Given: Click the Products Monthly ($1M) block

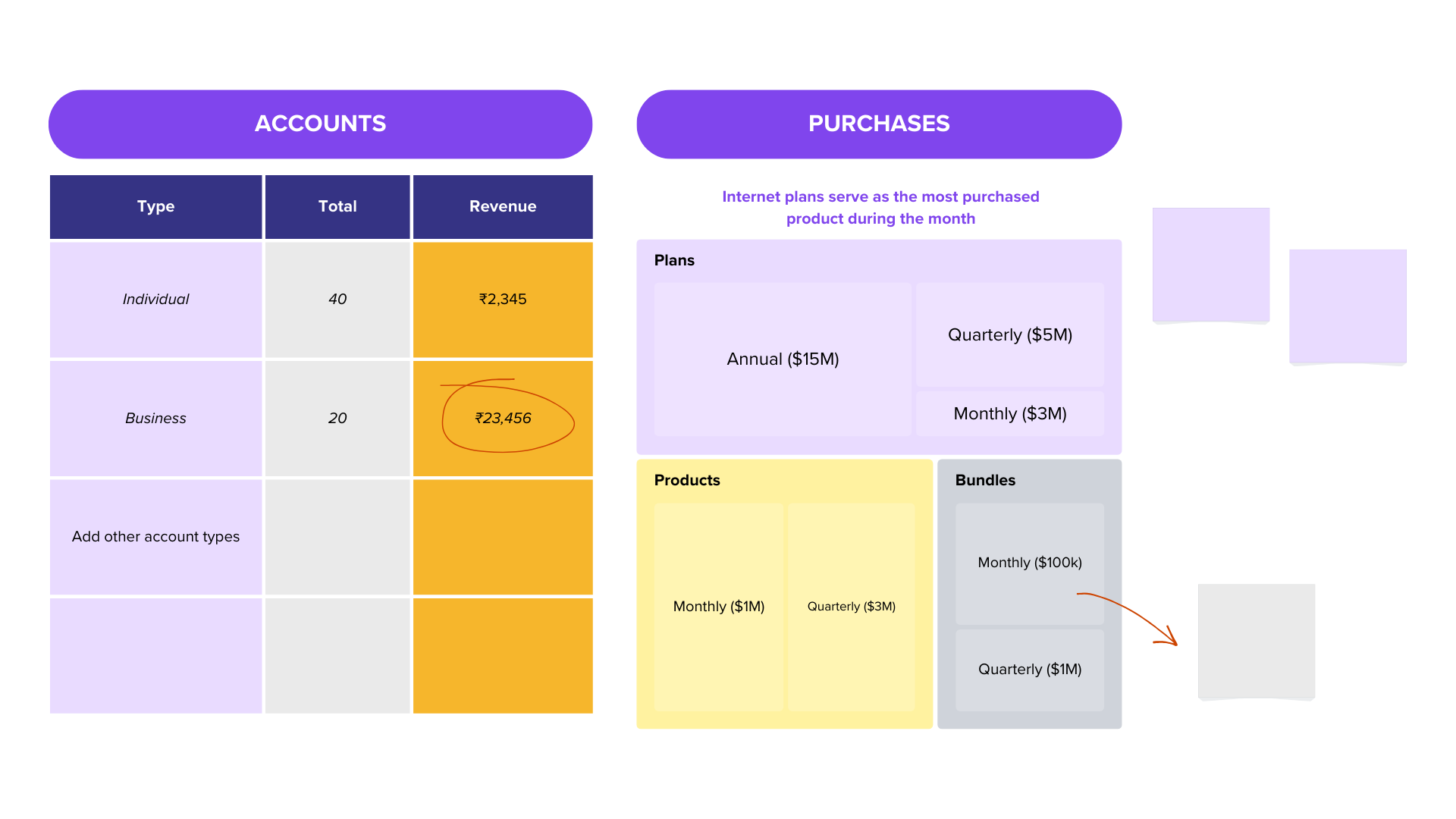Looking at the screenshot, I should click(718, 606).
